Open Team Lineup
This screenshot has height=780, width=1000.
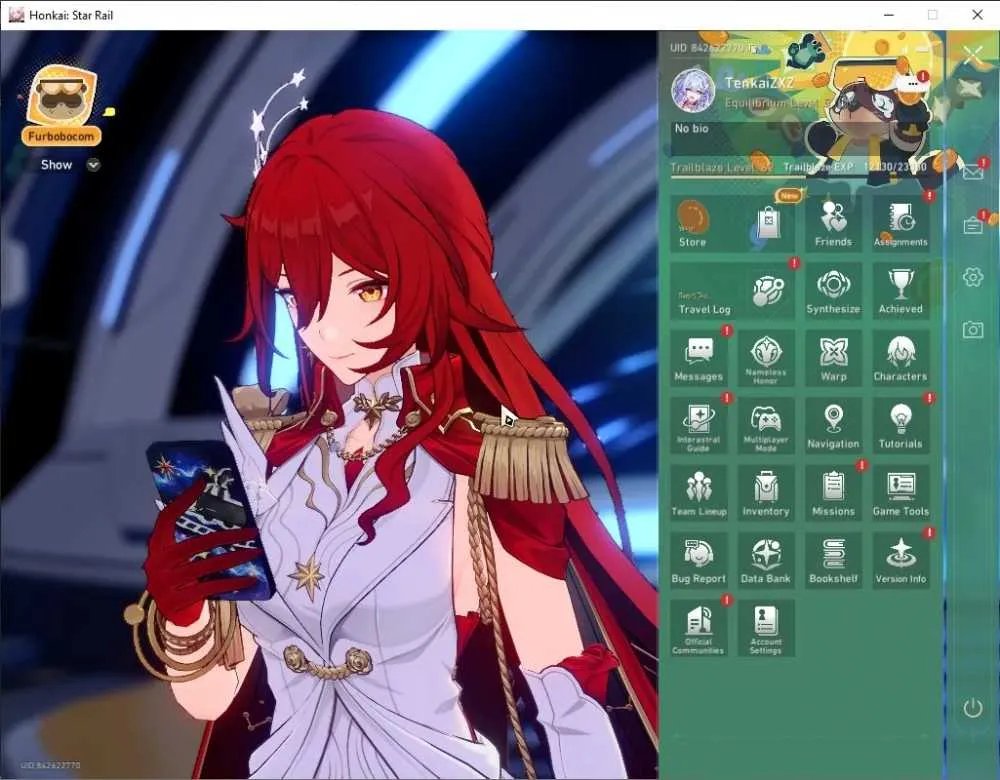[698, 494]
